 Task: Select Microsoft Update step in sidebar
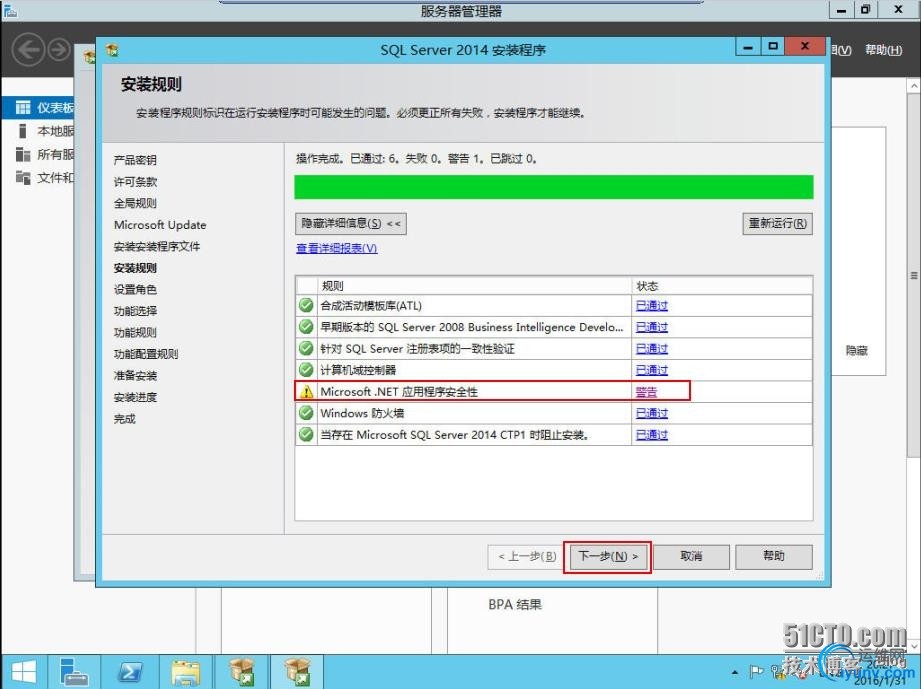pos(160,225)
